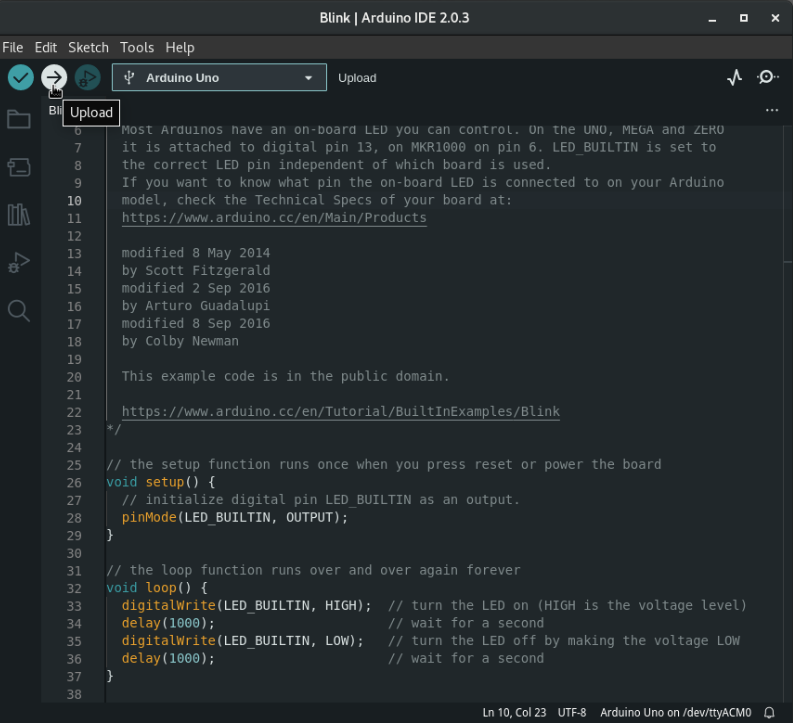Click line number 26 in the gutter
The width and height of the screenshot is (793, 723).
click(74, 483)
